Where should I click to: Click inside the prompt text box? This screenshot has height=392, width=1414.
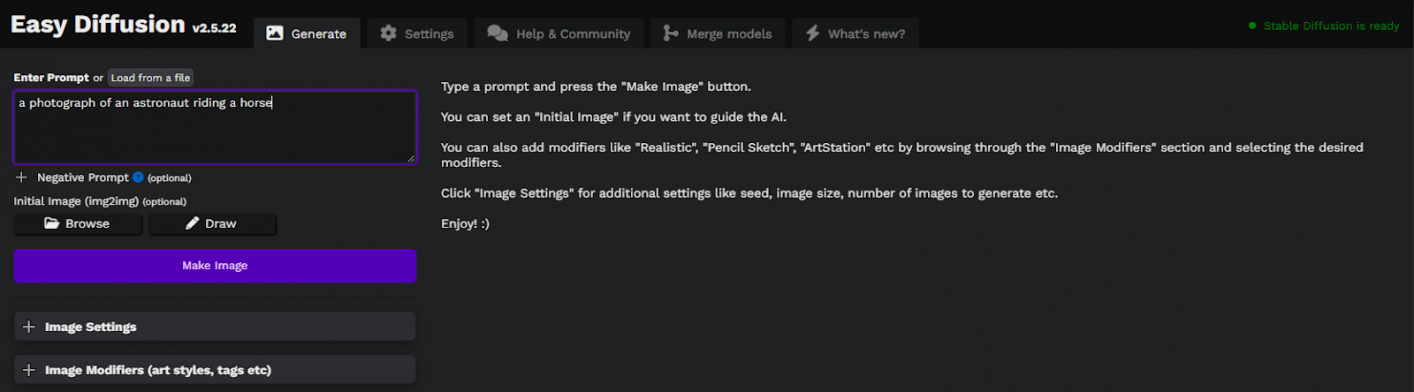(x=215, y=127)
